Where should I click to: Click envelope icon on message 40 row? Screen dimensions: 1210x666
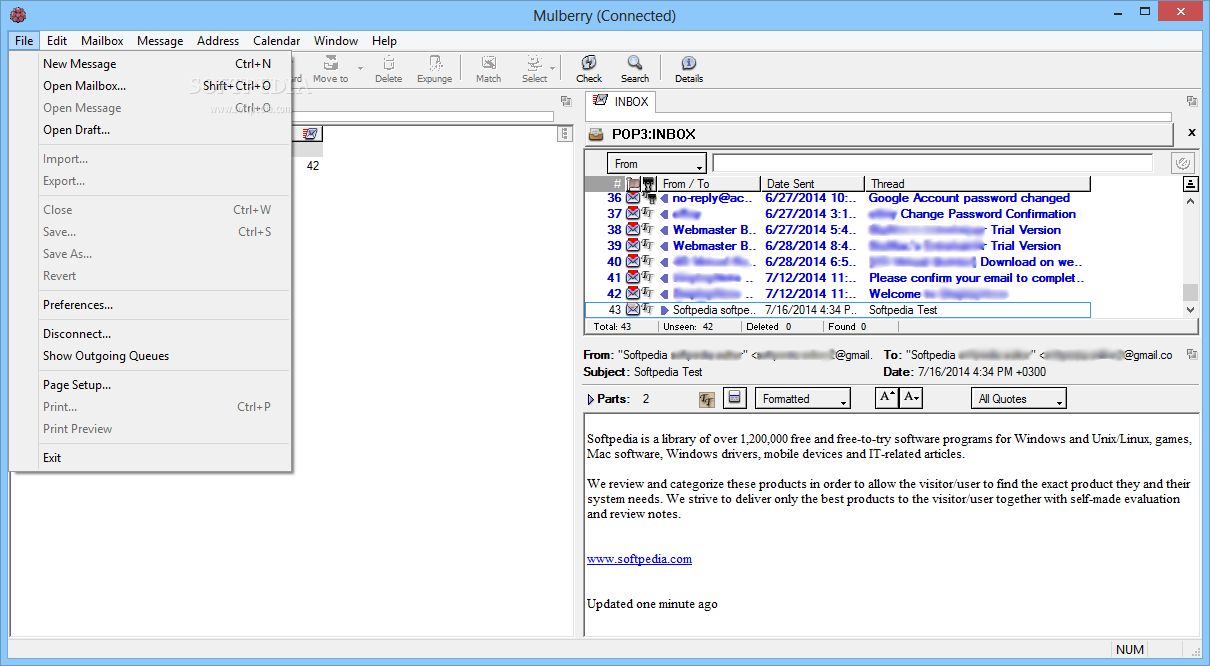pos(633,262)
